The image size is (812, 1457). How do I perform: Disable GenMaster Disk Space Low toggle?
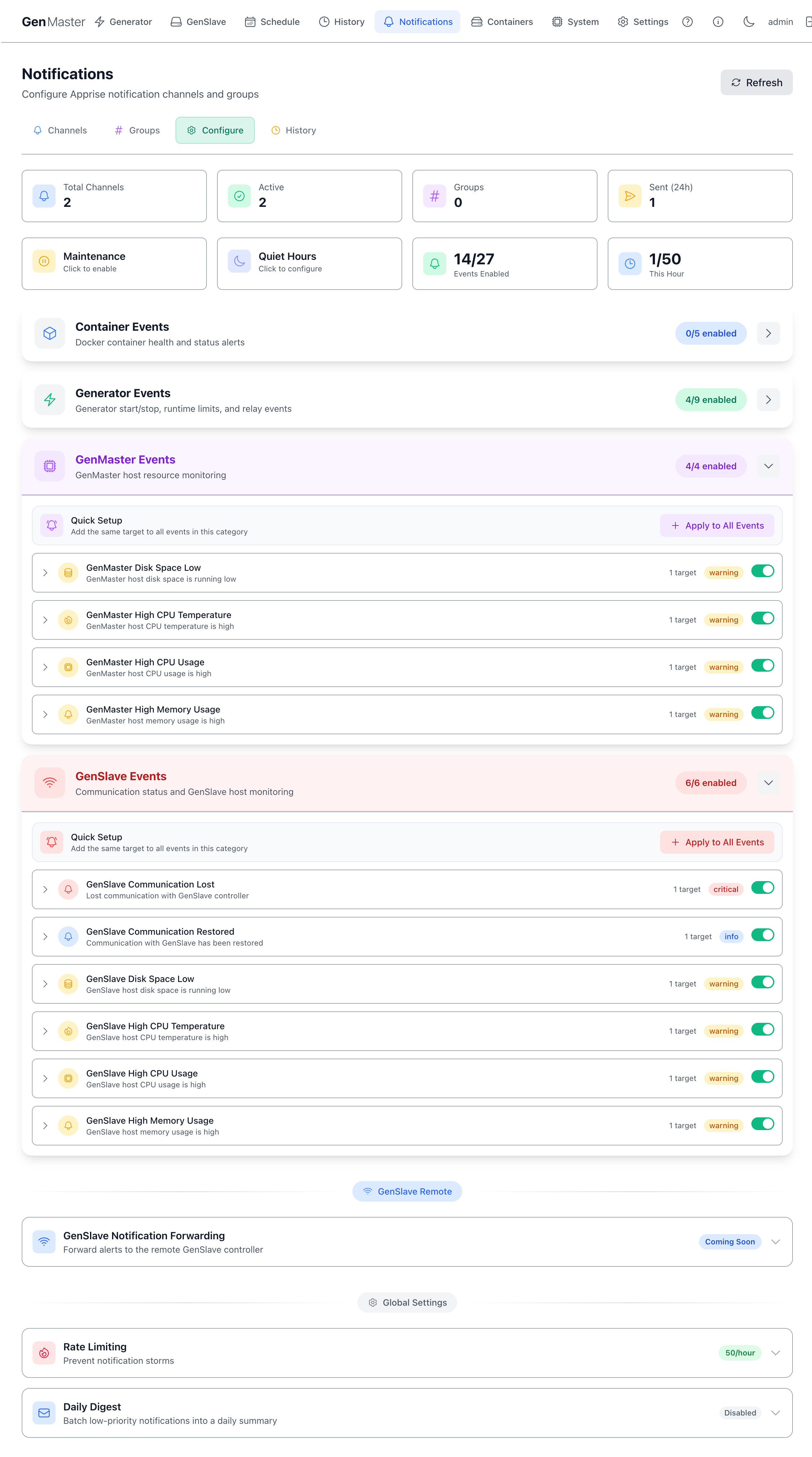pos(762,571)
